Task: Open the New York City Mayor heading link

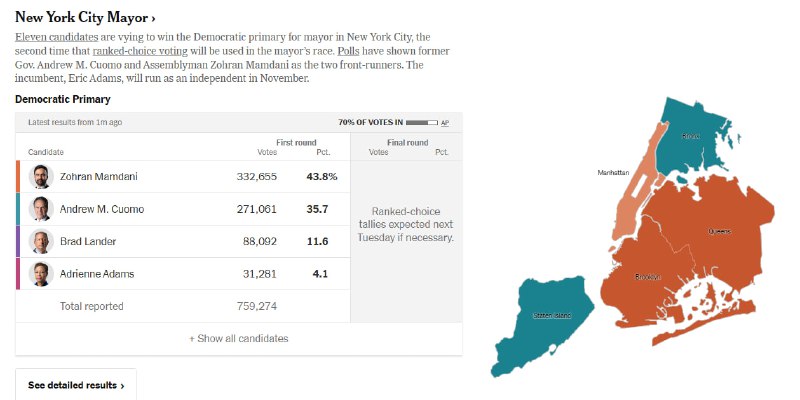Action: click(85, 17)
